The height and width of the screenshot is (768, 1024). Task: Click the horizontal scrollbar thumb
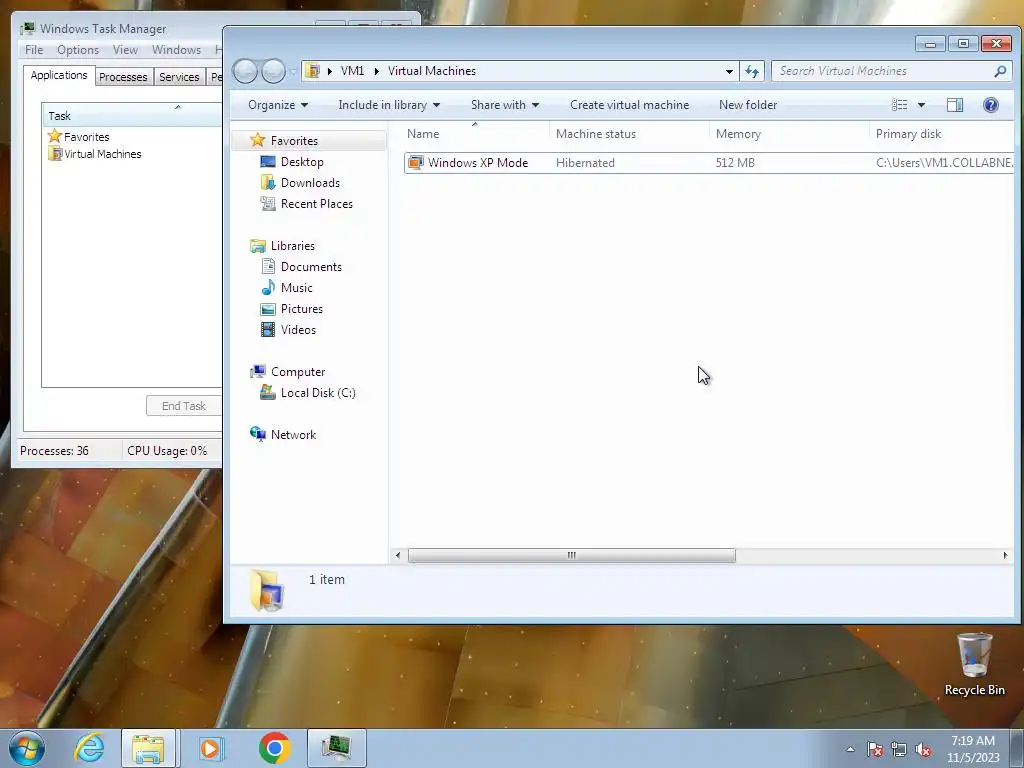(x=571, y=555)
